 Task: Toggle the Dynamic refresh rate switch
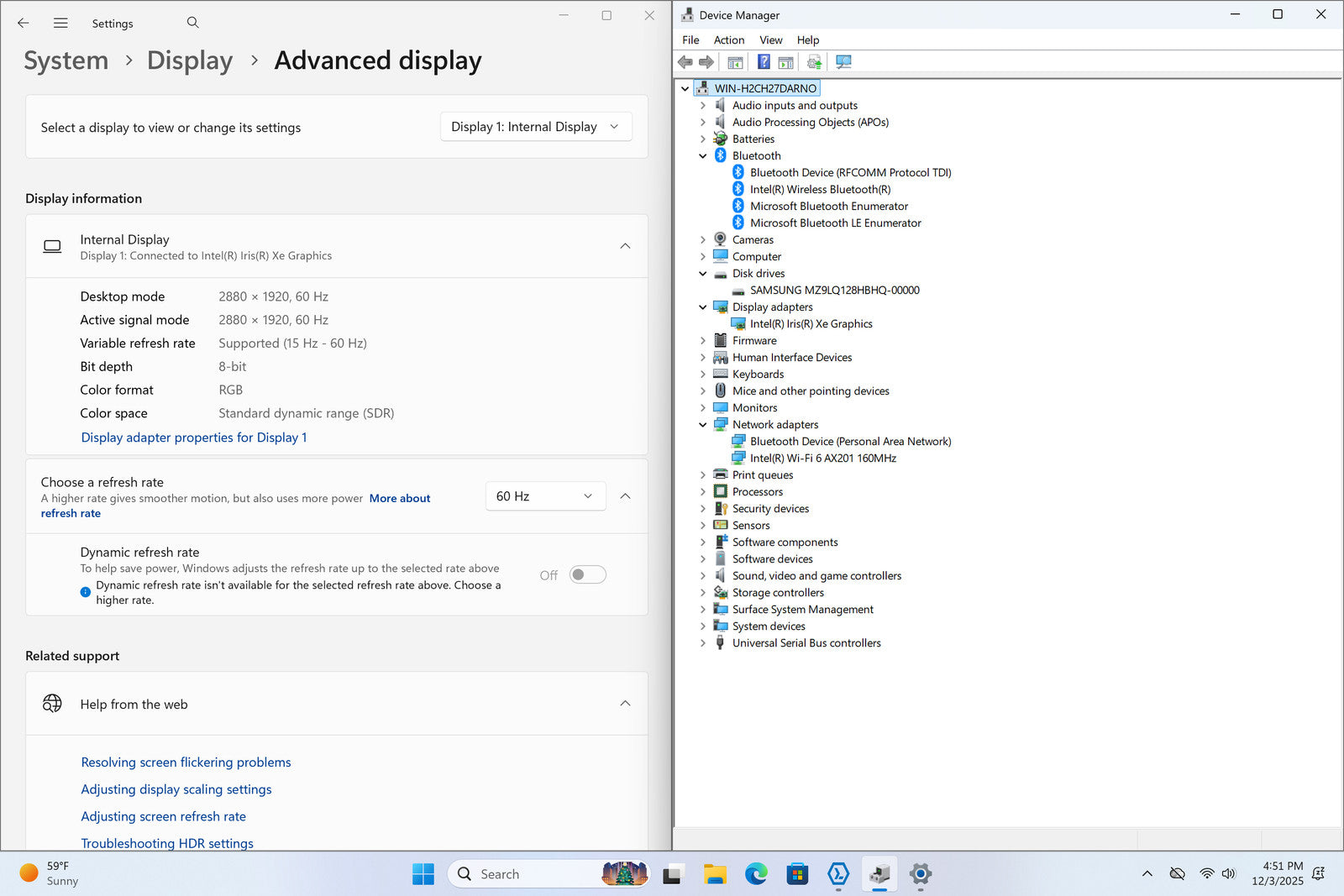tap(587, 575)
